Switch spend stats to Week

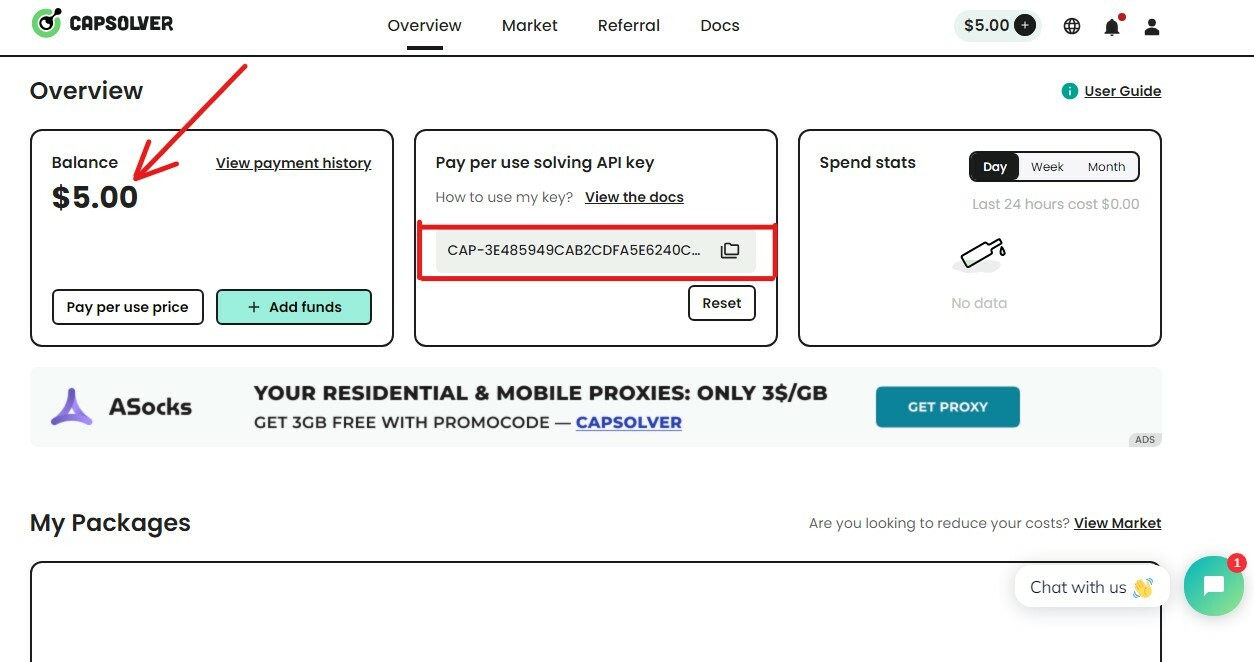pos(1047,167)
